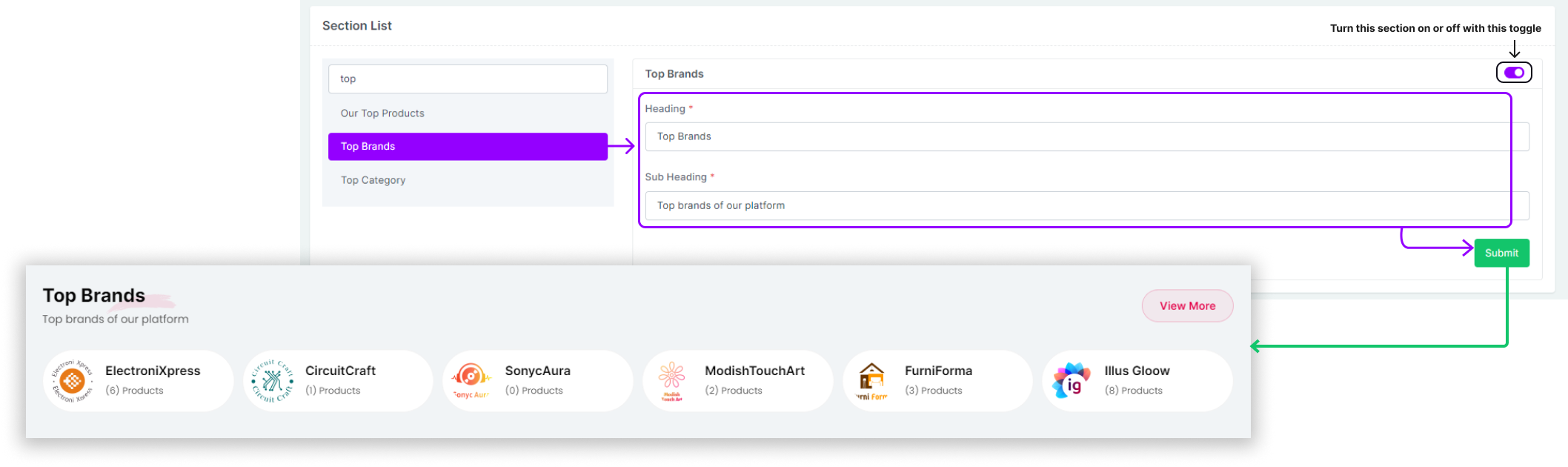1568x467 pixels.
Task: Open the FurniForma brand name link
Action: coord(938,371)
